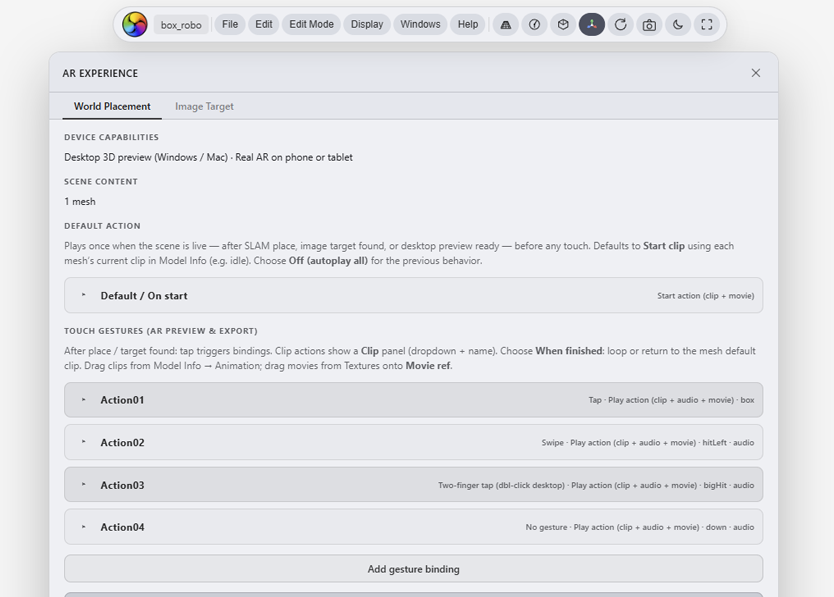Screen dimensions: 834x597
Task: Click the "Tap · Play action" summary for Action01
Action: tap(671, 400)
